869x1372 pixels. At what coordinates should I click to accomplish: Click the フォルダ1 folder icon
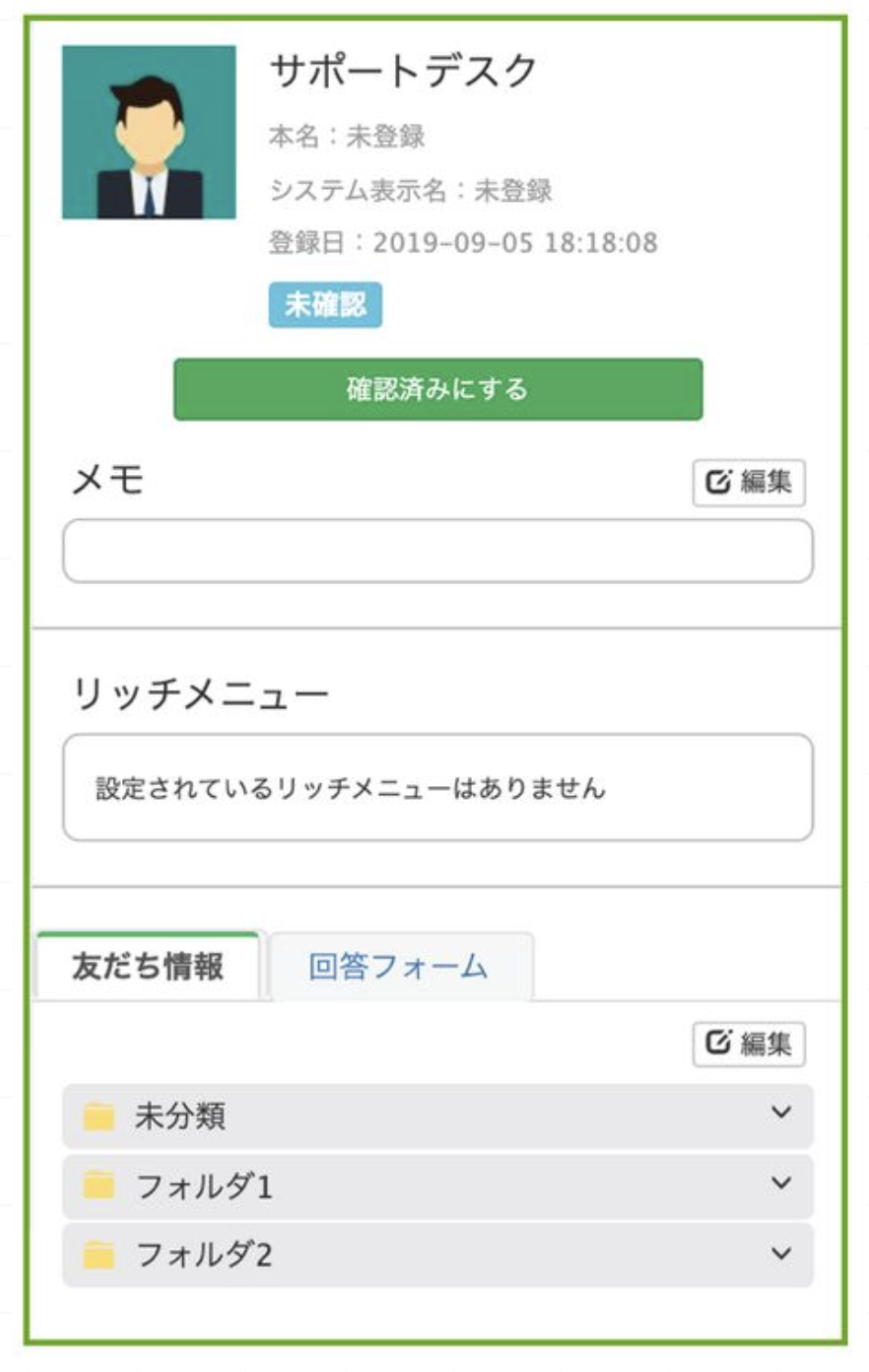click(99, 1186)
